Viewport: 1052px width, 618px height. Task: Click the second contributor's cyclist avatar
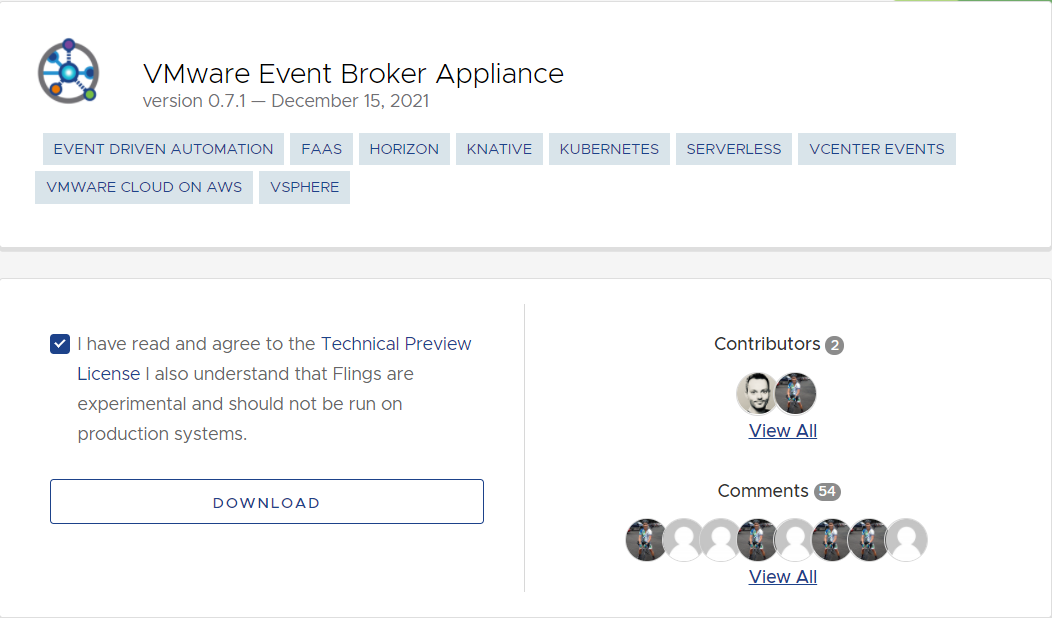pos(796,393)
